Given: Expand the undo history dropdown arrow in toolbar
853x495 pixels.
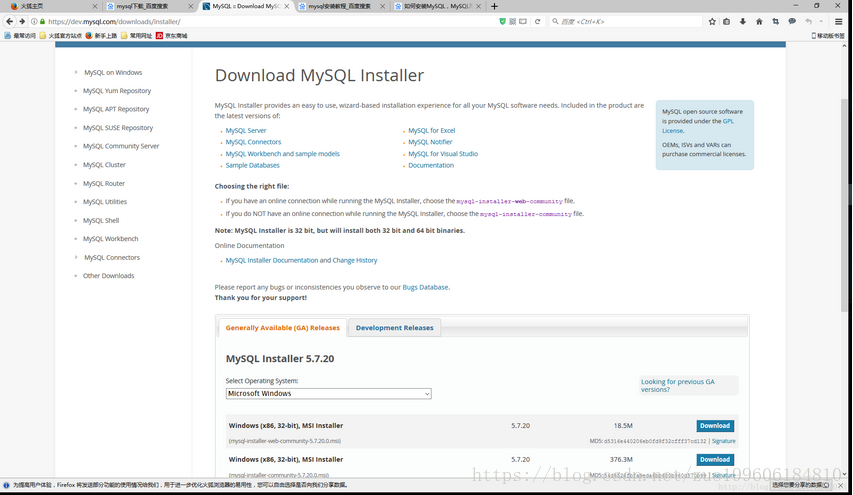Looking at the screenshot, I should (821, 22).
